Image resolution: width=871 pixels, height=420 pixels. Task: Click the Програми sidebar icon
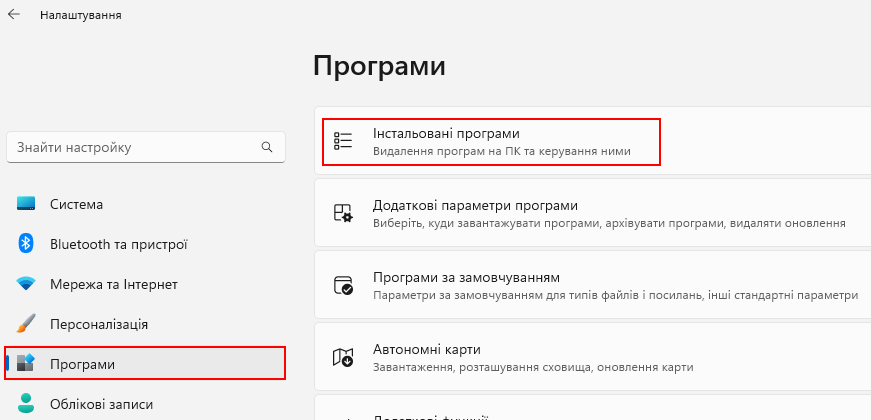(26, 364)
